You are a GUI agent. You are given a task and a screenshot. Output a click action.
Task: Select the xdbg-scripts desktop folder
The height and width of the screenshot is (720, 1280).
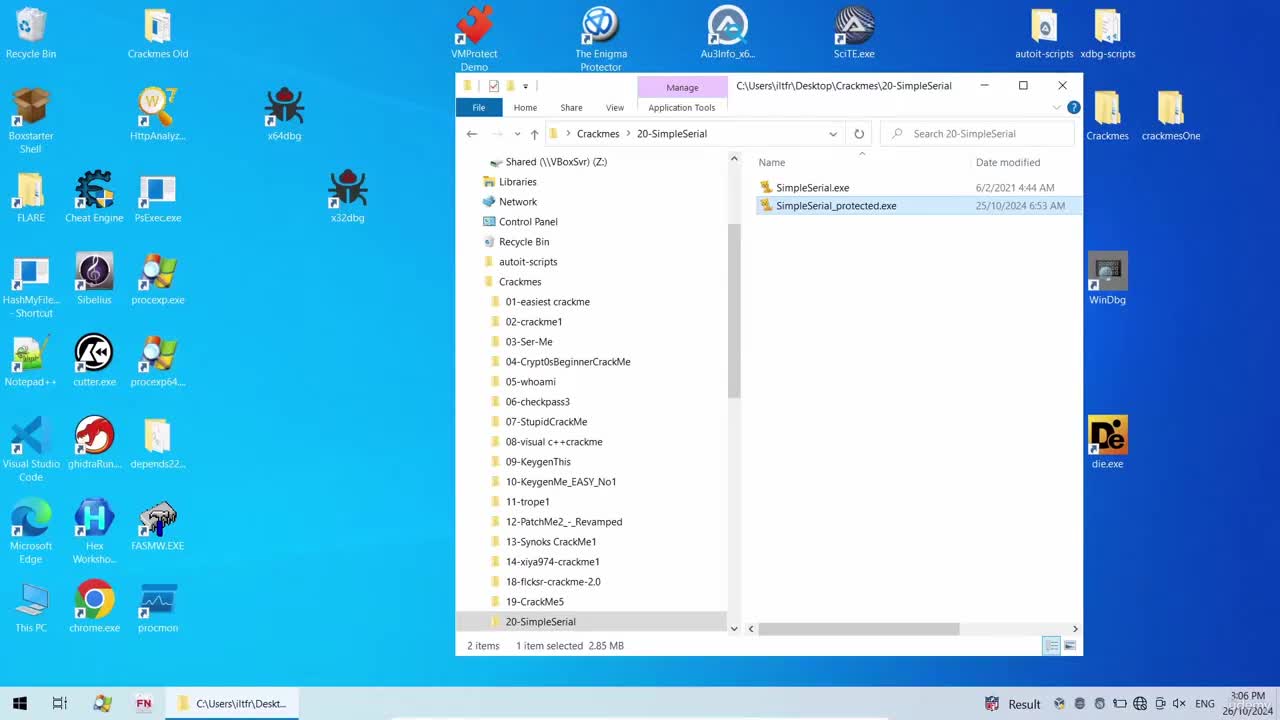pyautogui.click(x=1107, y=32)
